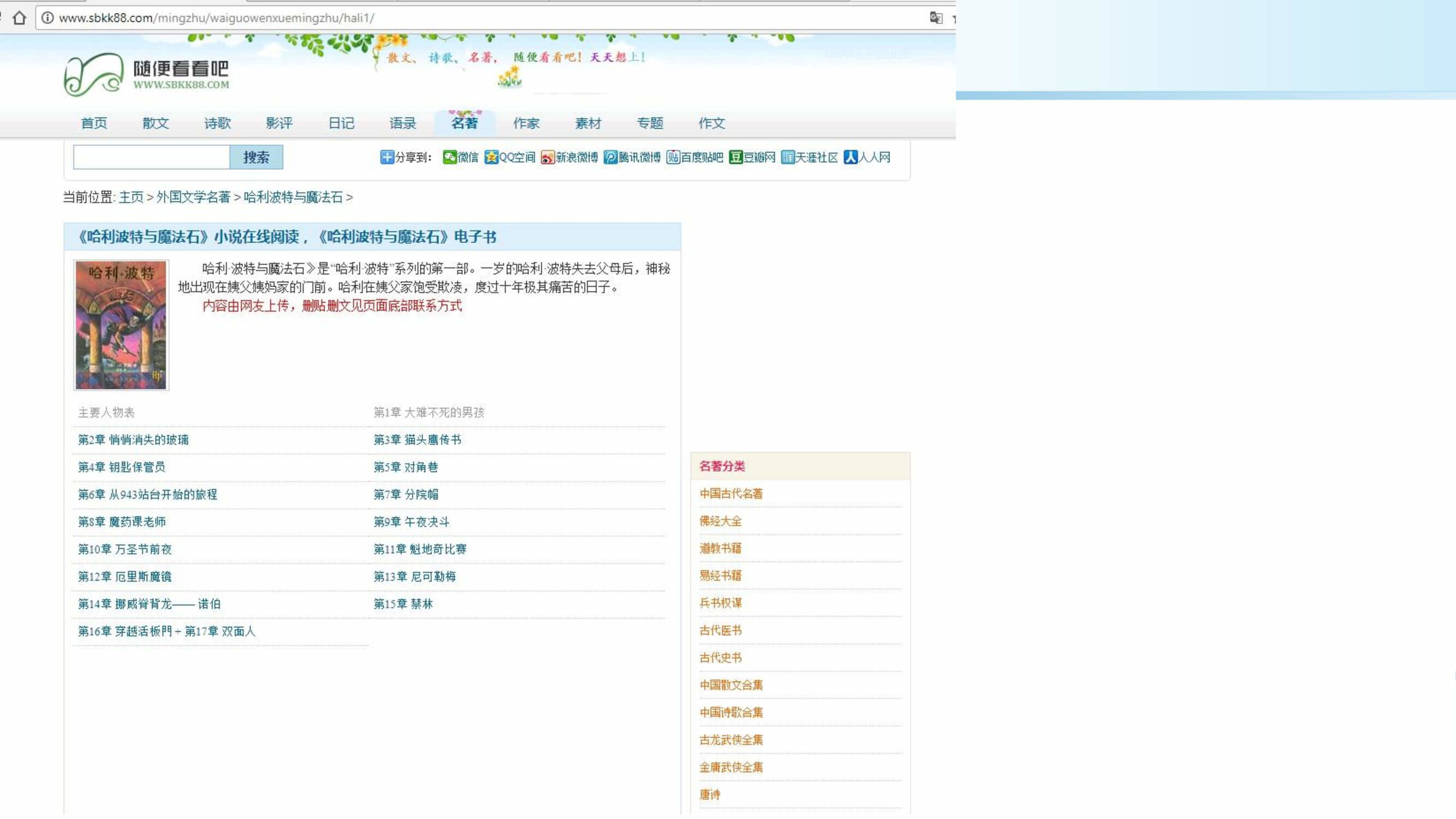Share to 百度贴吧 icon
This screenshot has height=819, width=1456.
tap(673, 157)
